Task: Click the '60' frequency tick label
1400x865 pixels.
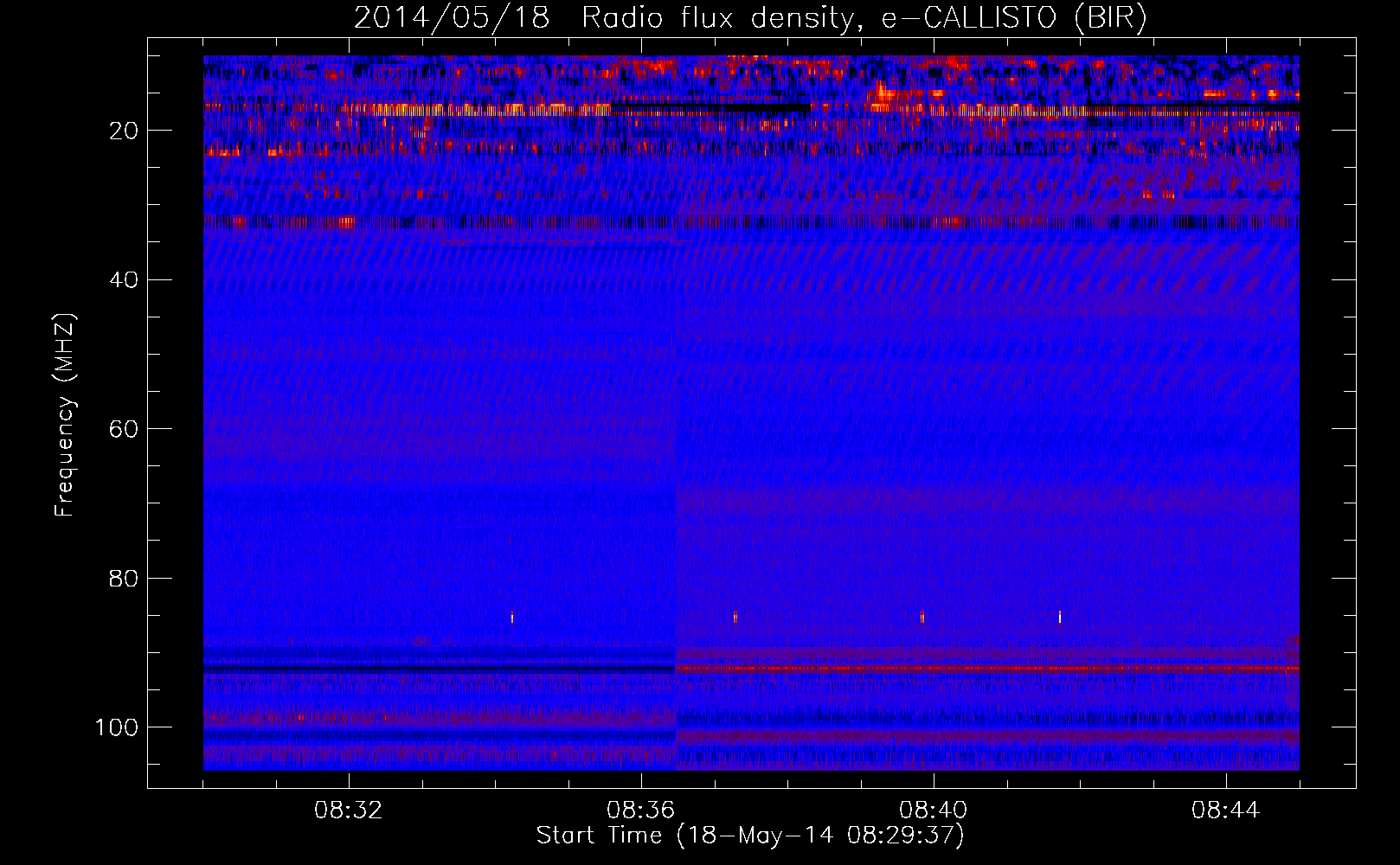Action: (x=125, y=429)
